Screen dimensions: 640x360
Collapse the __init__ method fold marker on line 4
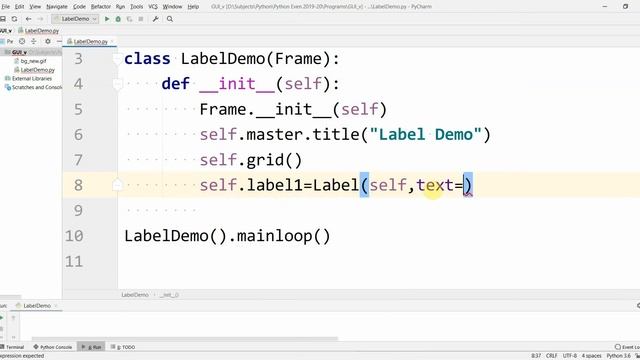tap(117, 84)
